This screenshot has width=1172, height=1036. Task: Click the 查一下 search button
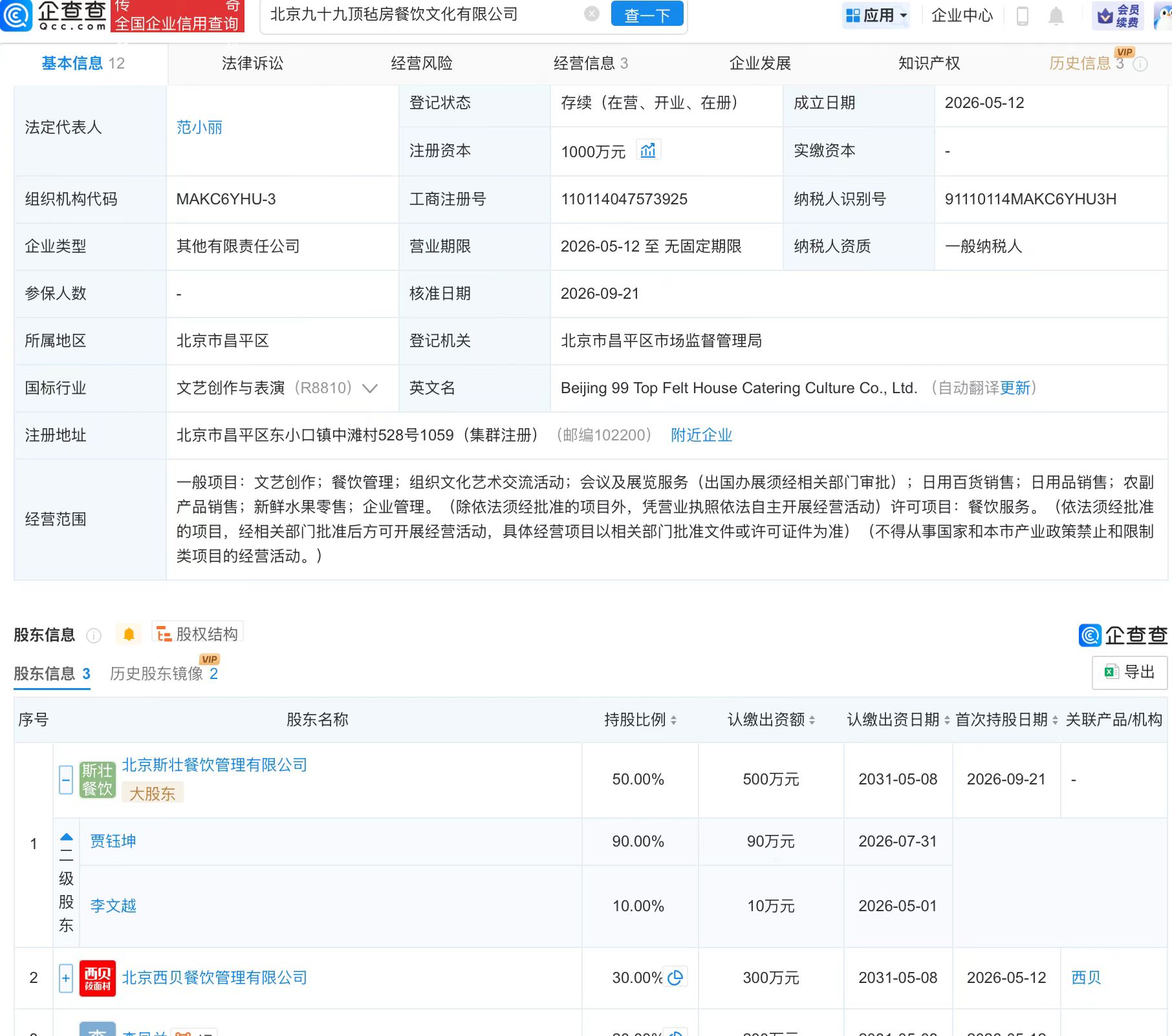[647, 14]
